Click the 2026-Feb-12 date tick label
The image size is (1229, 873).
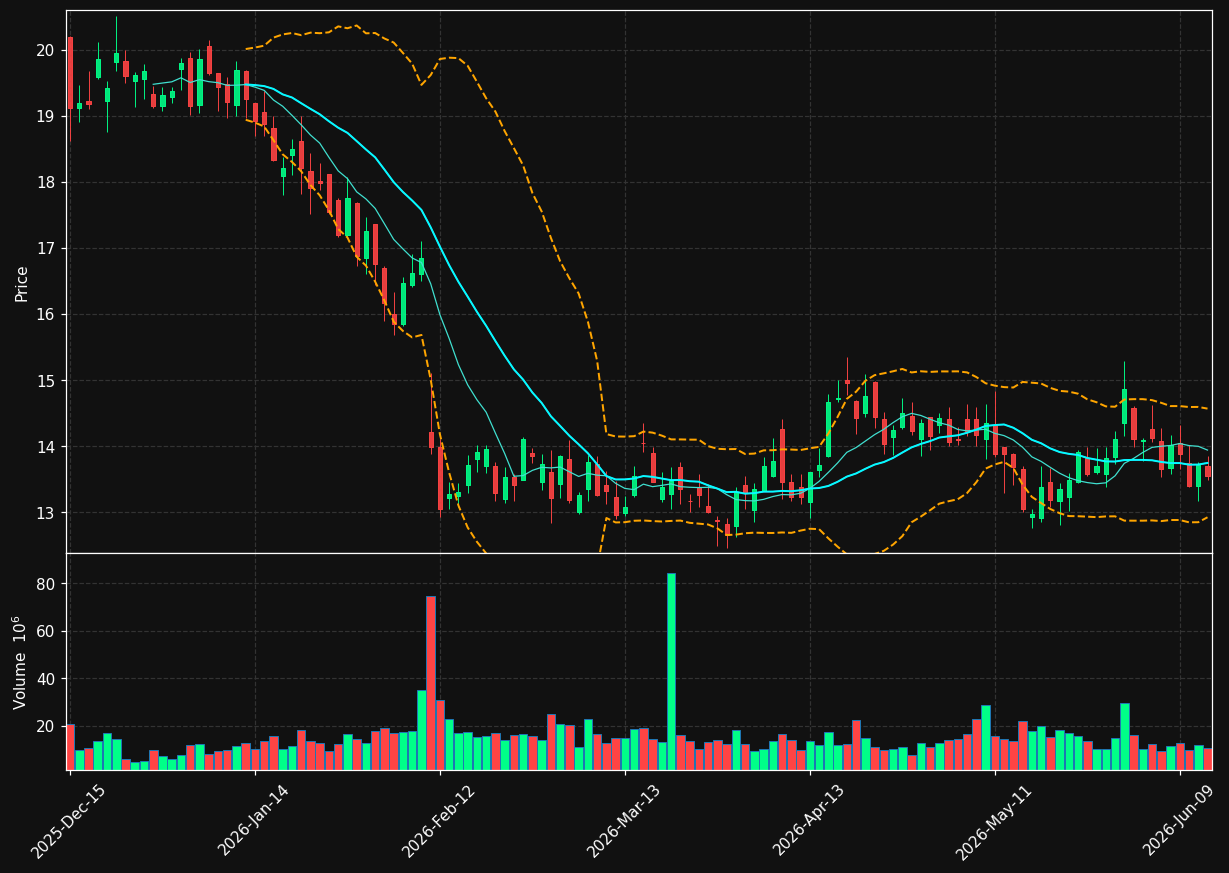[x=438, y=822]
